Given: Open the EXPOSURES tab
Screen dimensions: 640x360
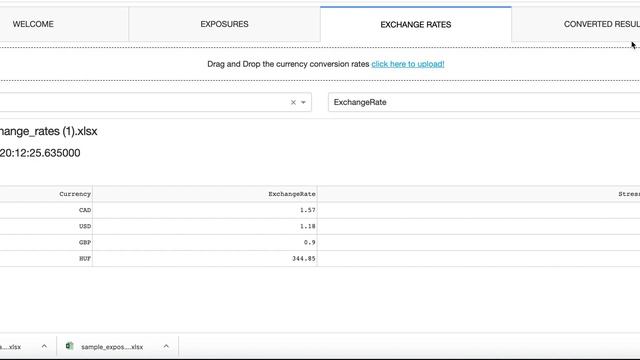Looking at the screenshot, I should coord(224,24).
